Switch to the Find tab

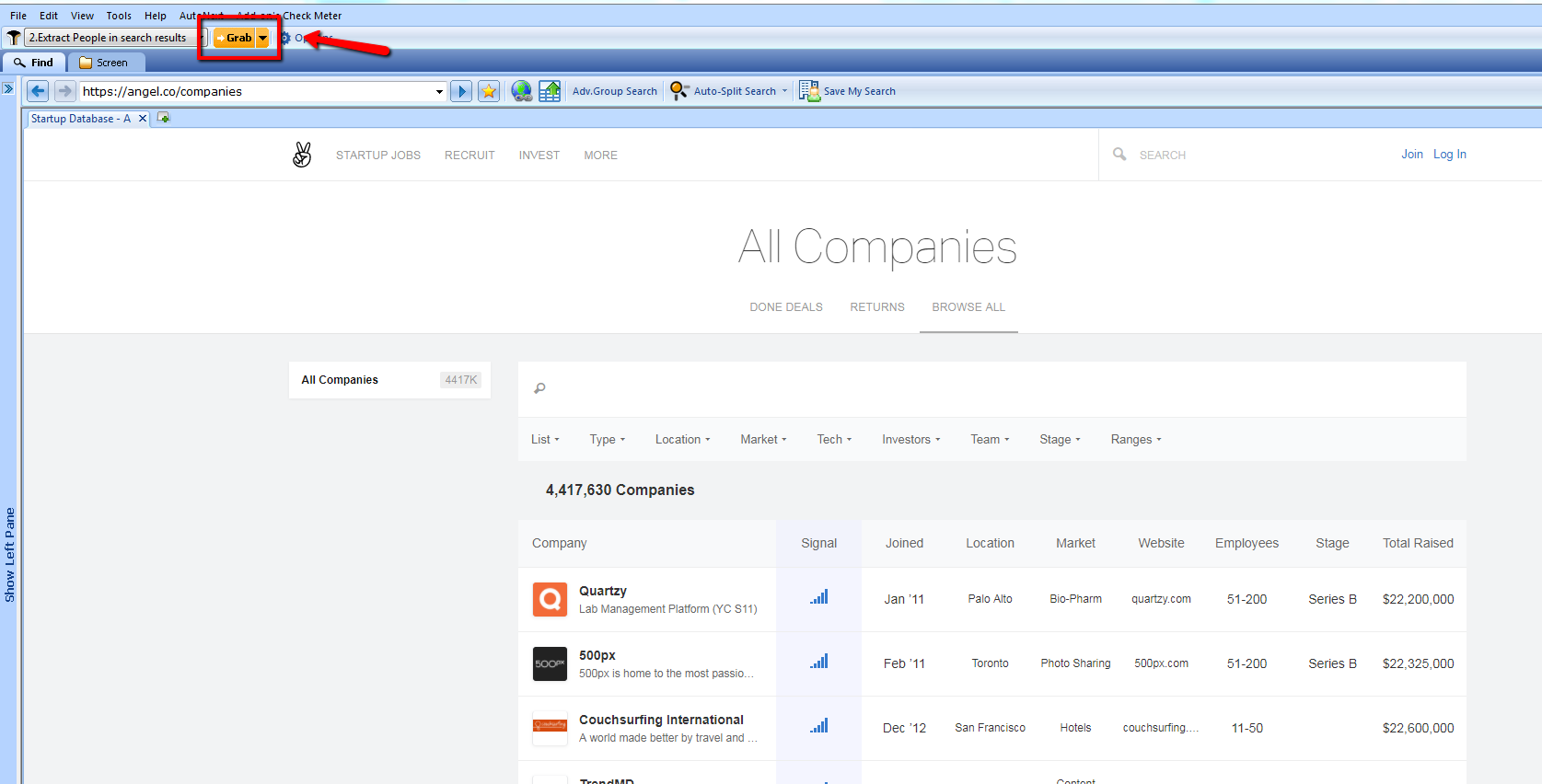[x=34, y=63]
